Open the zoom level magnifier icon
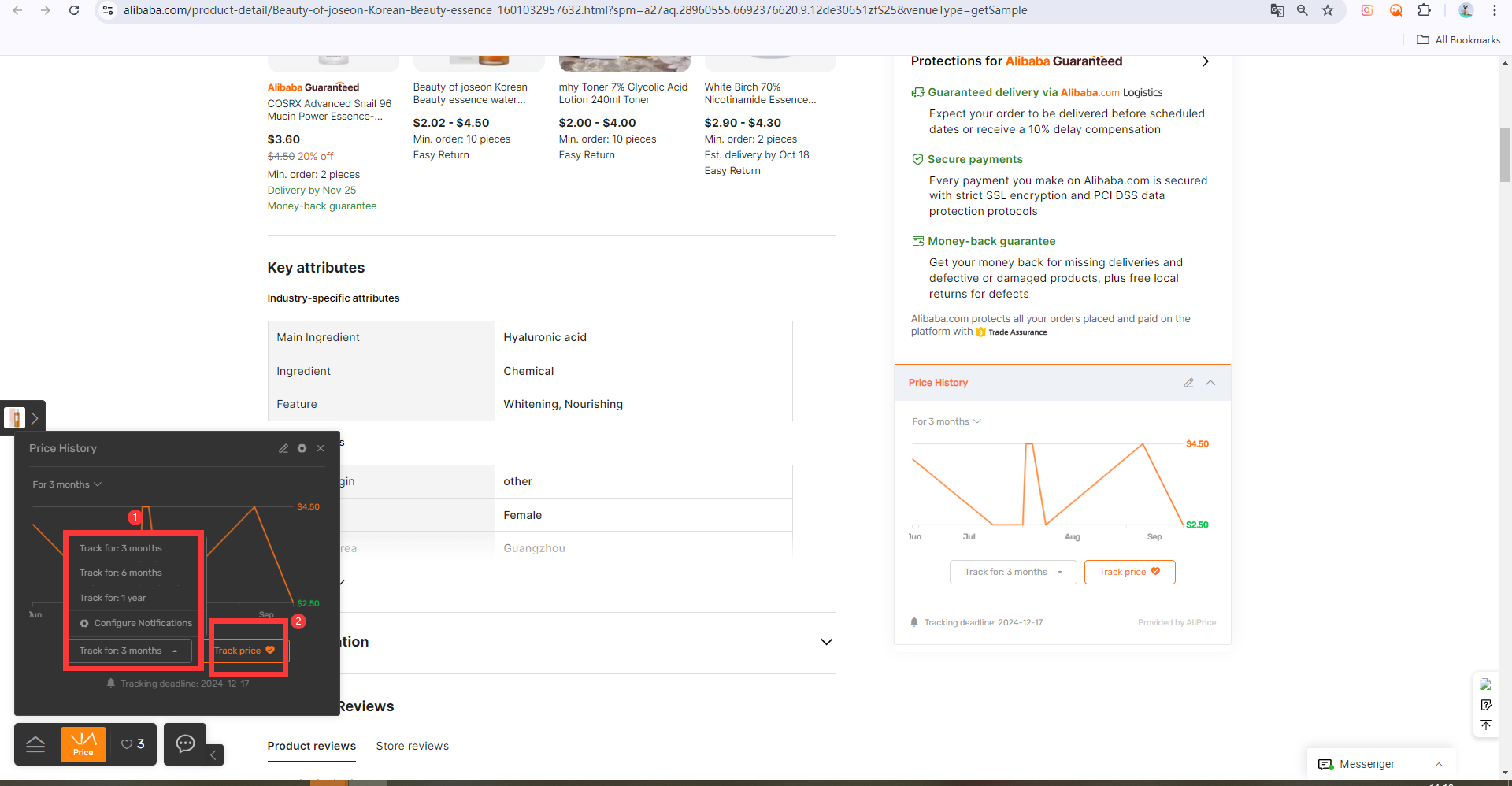Image resolution: width=1512 pixels, height=786 pixels. pyautogui.click(x=1303, y=10)
